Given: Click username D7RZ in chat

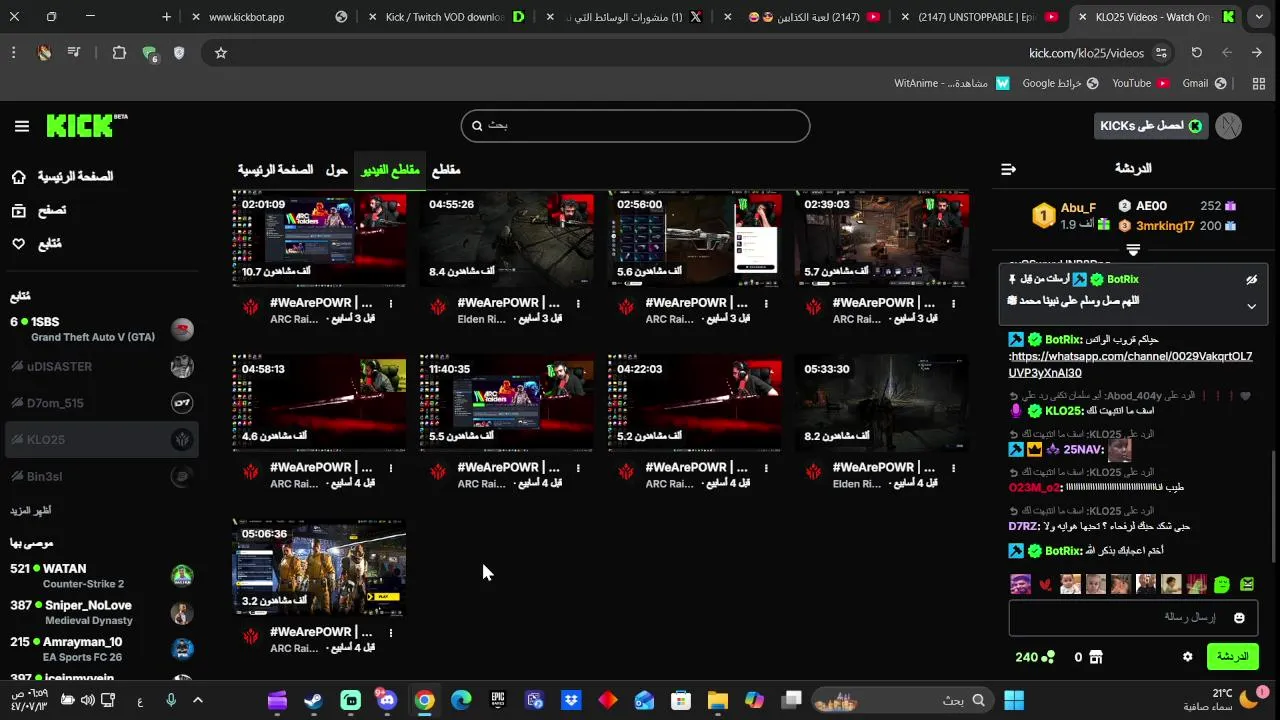Looking at the screenshot, I should (1023, 526).
